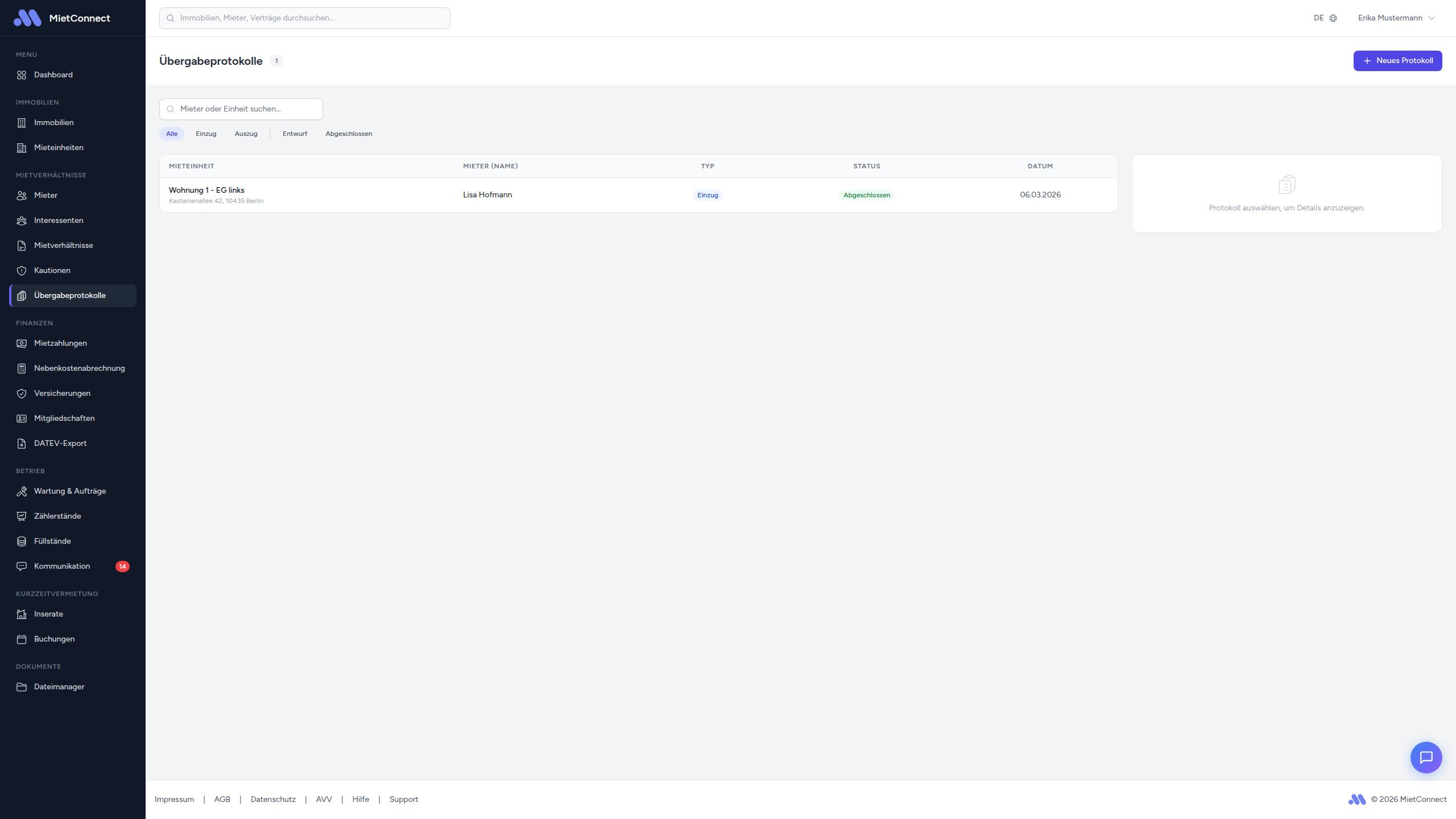Click the Wartung & Aufträge tools icon

pos(22,491)
